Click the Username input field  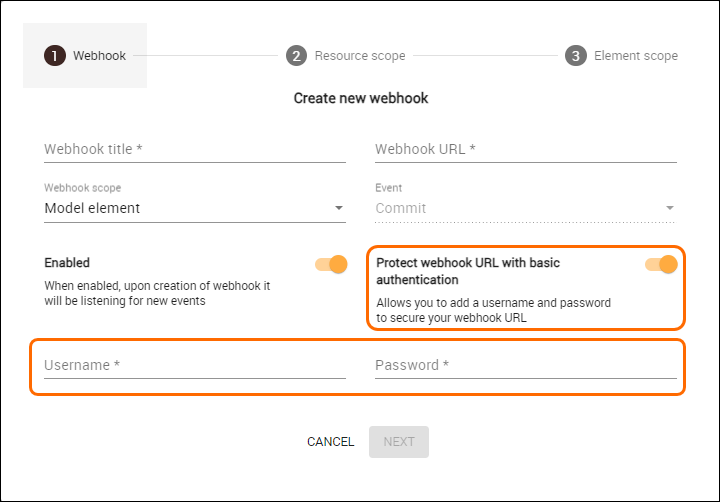(194, 366)
